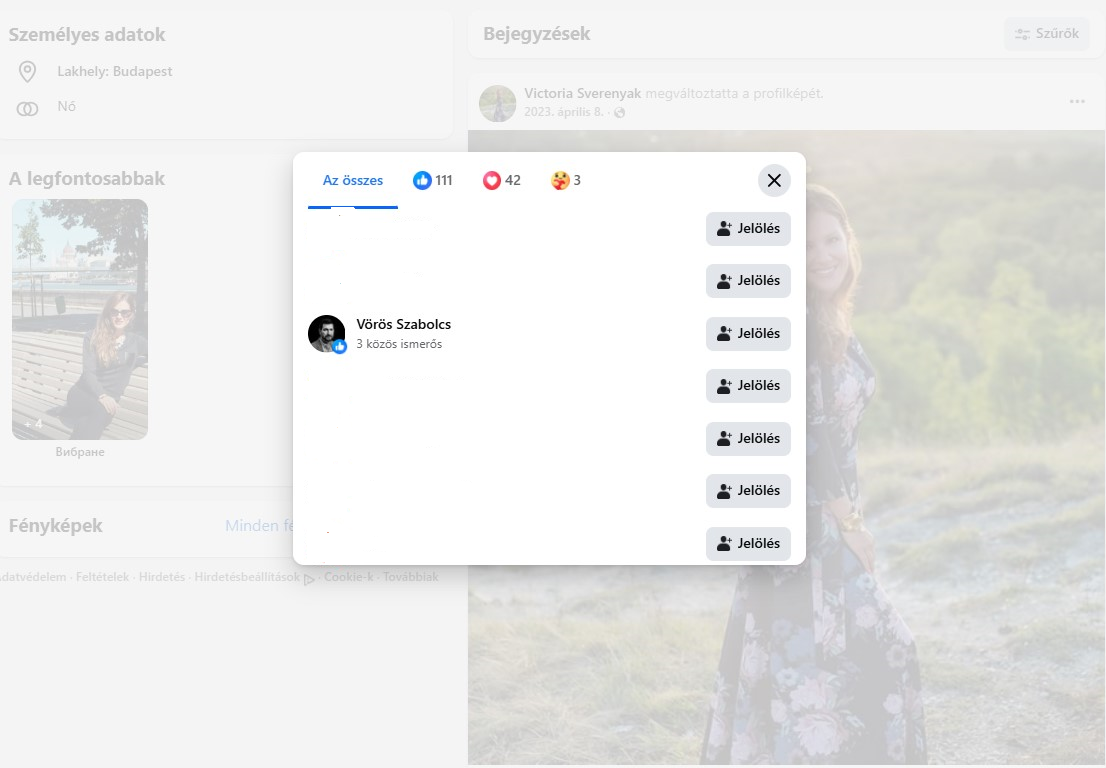1106x768 pixels.
Task: Show the heart reactions tab (42)
Action: pyautogui.click(x=502, y=181)
